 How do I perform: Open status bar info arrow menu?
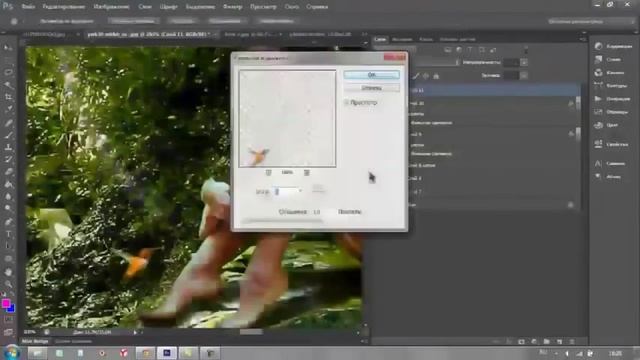click(x=135, y=332)
